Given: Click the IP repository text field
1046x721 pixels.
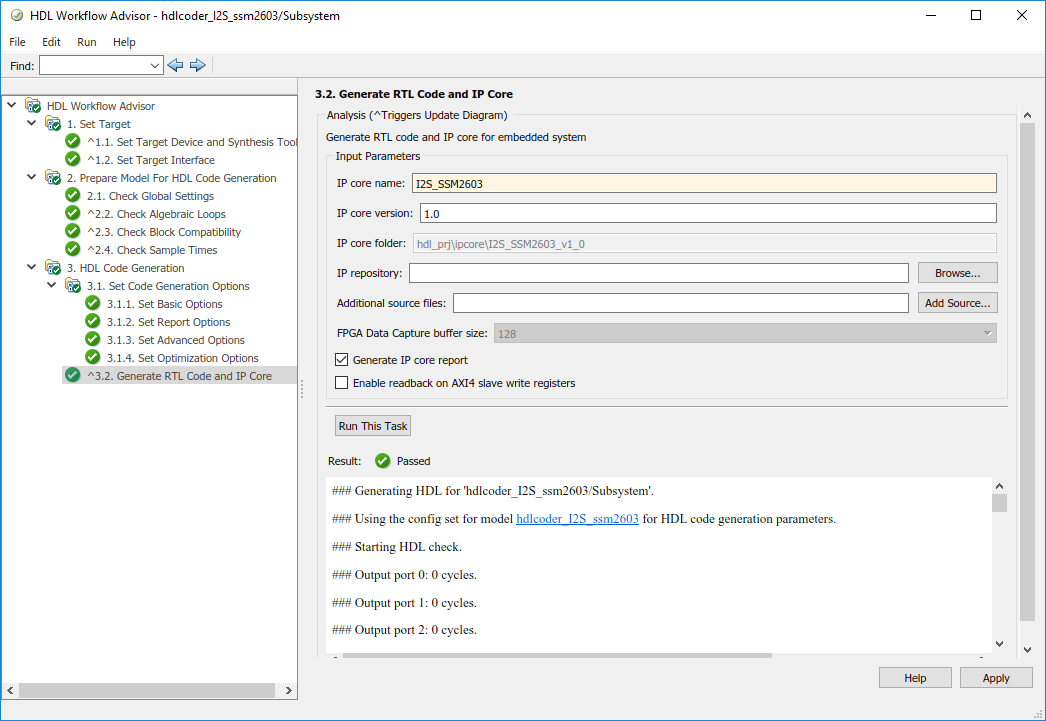Looking at the screenshot, I should point(658,273).
